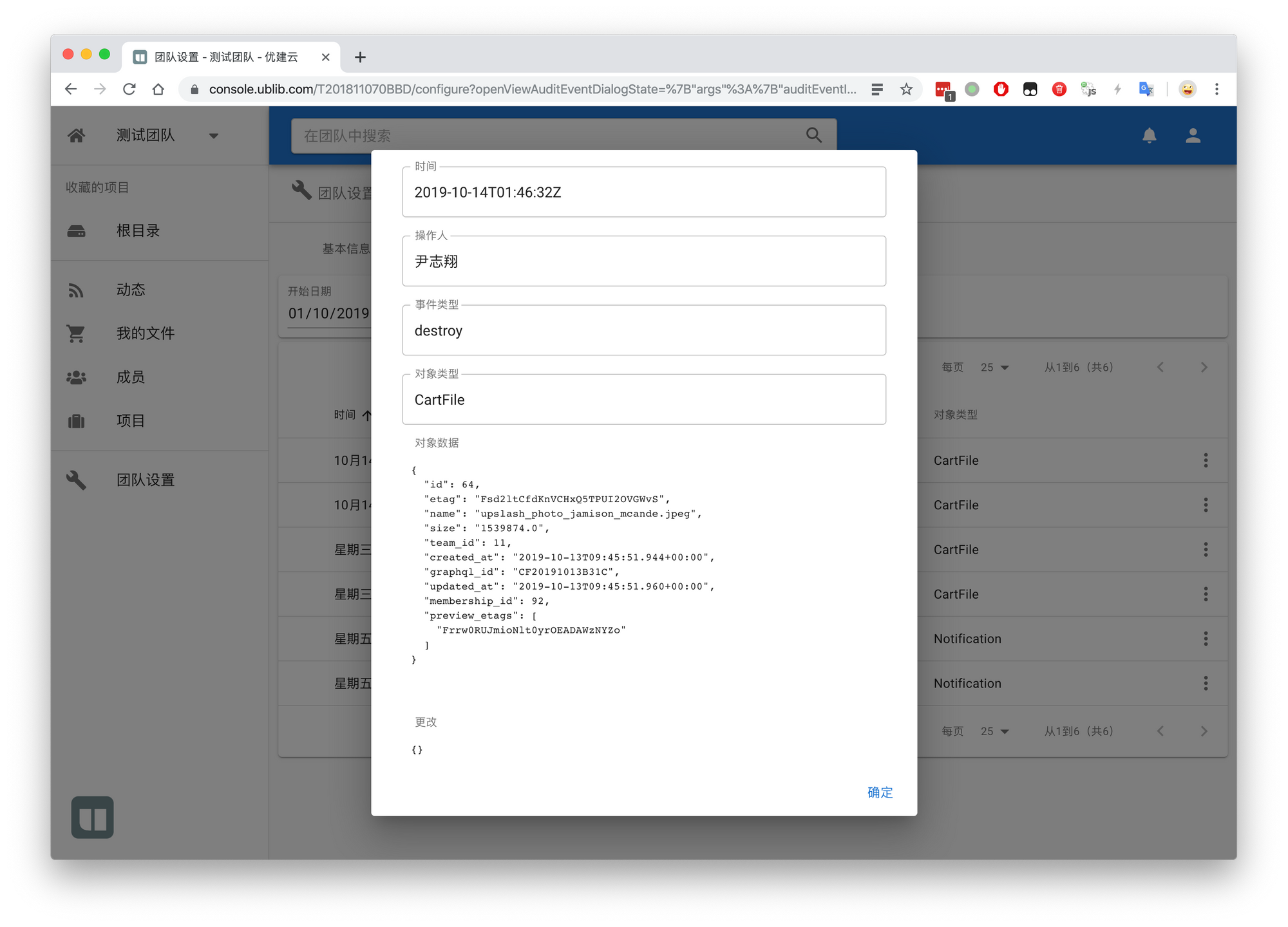Screen dimensions: 1288x927
Task: Open 成员 members page
Action: click(x=131, y=377)
